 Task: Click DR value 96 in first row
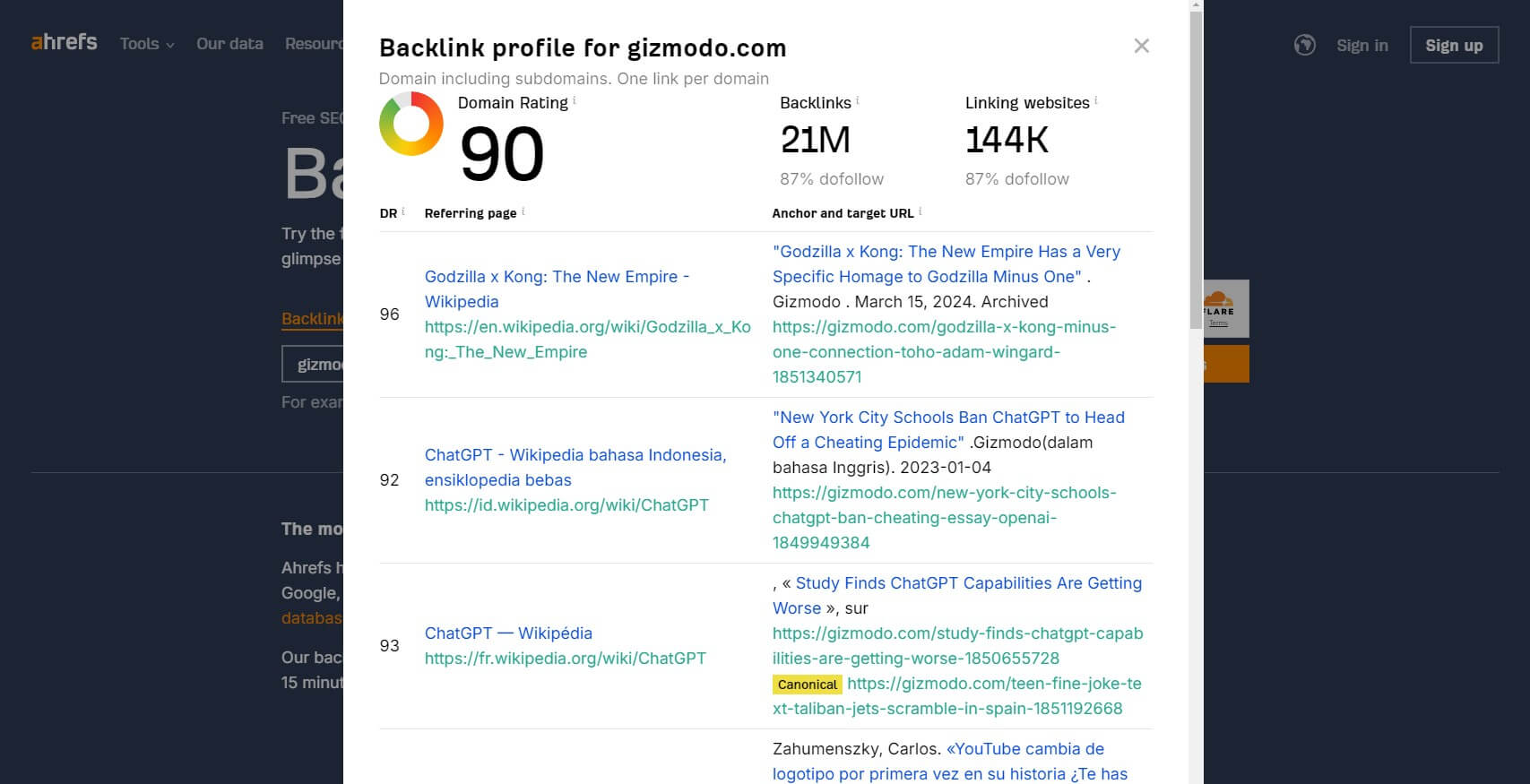pyautogui.click(x=389, y=314)
